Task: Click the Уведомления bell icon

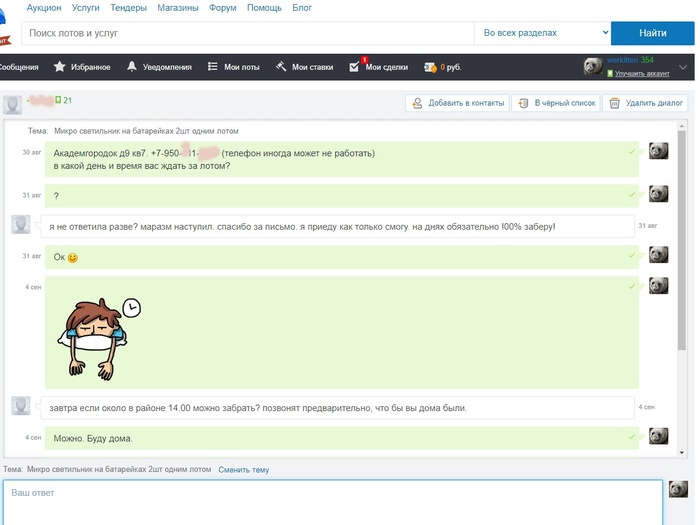Action: coord(132,67)
